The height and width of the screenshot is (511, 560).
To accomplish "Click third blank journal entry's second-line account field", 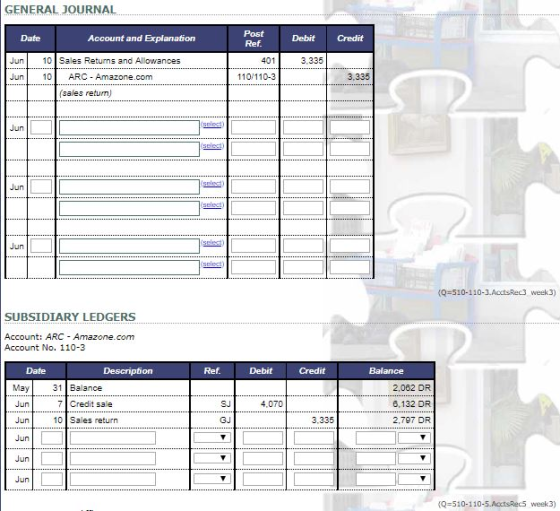I will (x=129, y=267).
